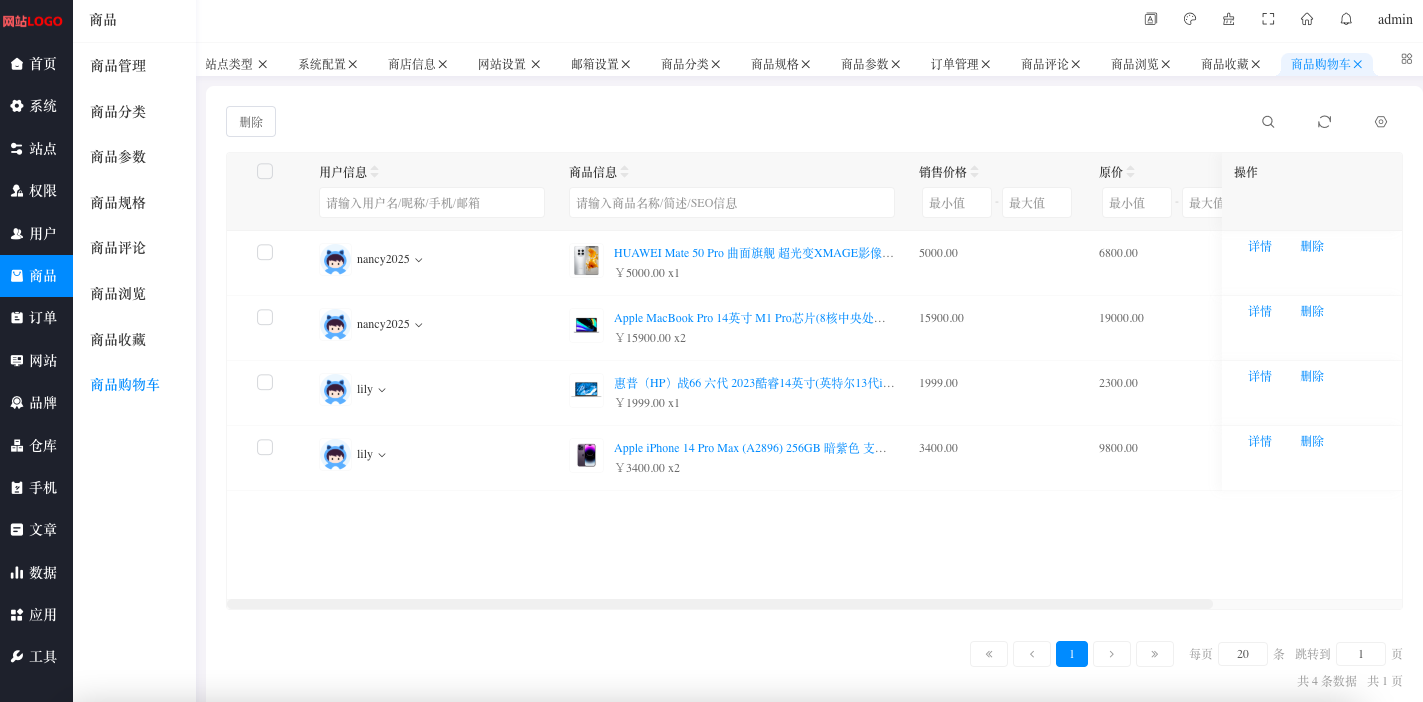
Task: Open the 数据 sidebar item
Action: 36,573
